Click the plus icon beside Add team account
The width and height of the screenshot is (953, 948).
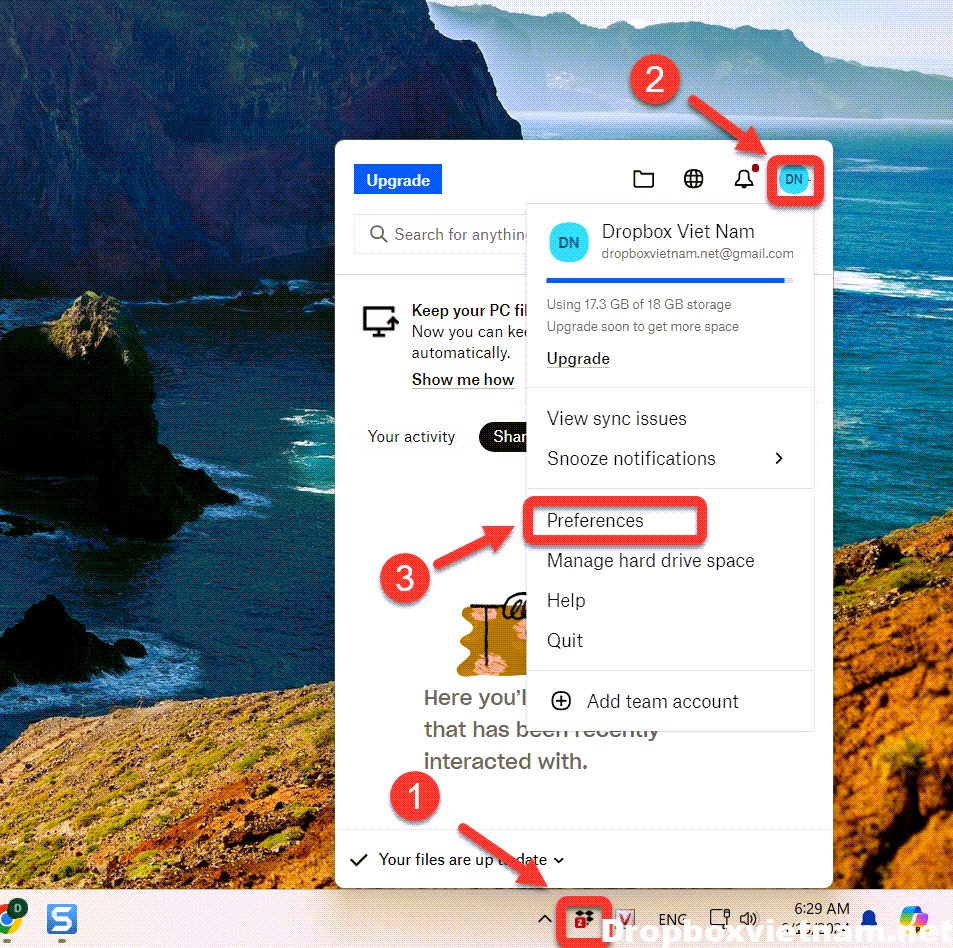561,701
